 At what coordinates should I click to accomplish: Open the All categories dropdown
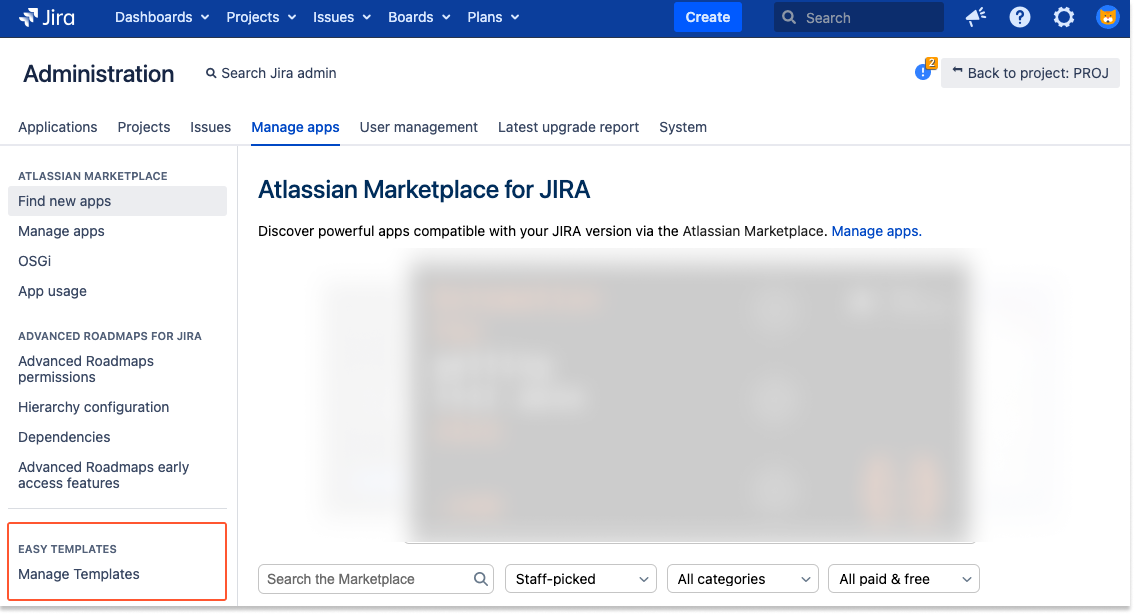tap(742, 579)
